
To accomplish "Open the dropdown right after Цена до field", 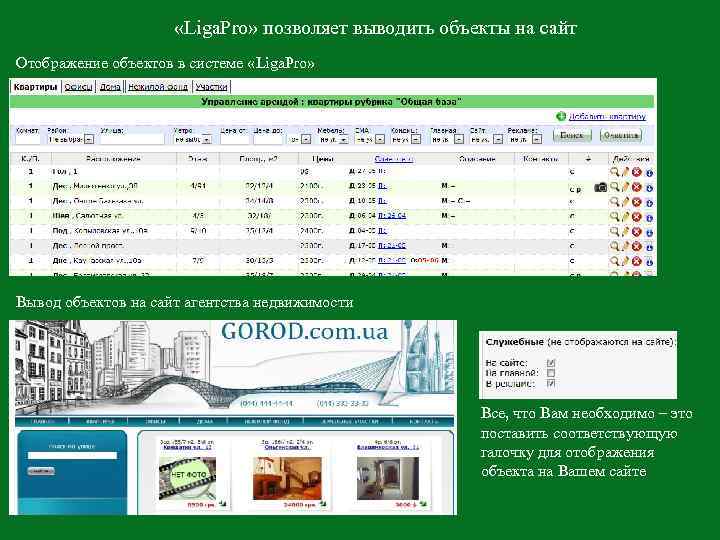I will [306, 139].
